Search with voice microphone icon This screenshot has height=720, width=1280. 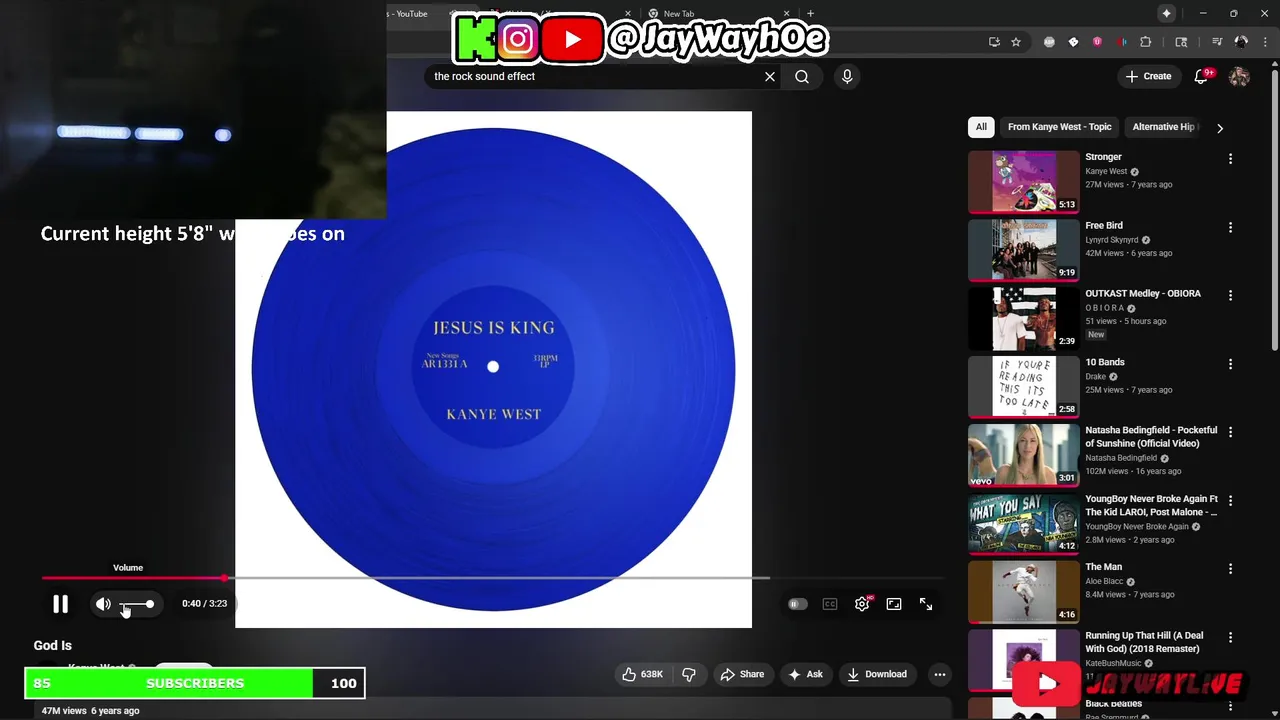(847, 76)
